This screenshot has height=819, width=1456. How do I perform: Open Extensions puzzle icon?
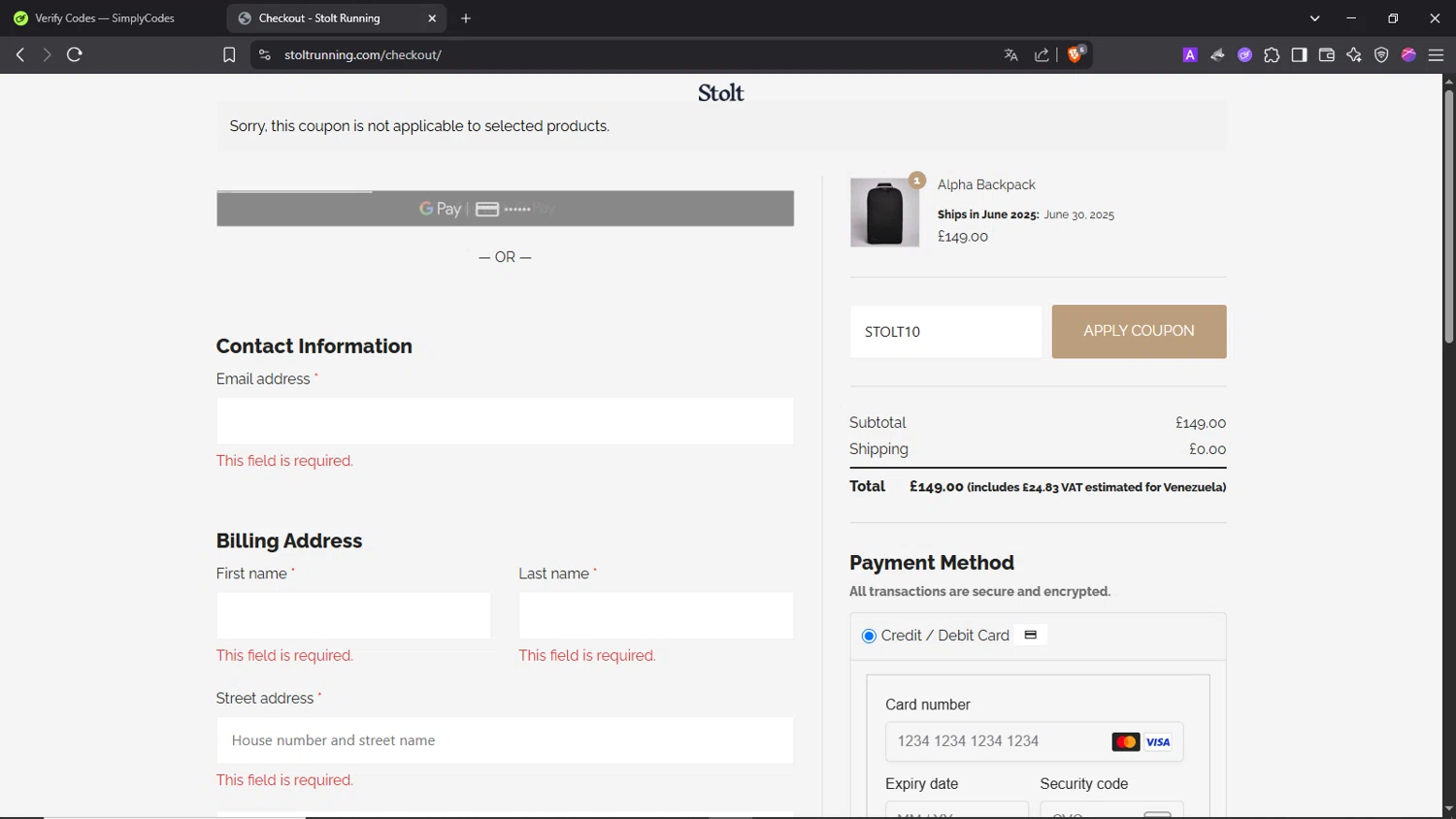point(1272,55)
